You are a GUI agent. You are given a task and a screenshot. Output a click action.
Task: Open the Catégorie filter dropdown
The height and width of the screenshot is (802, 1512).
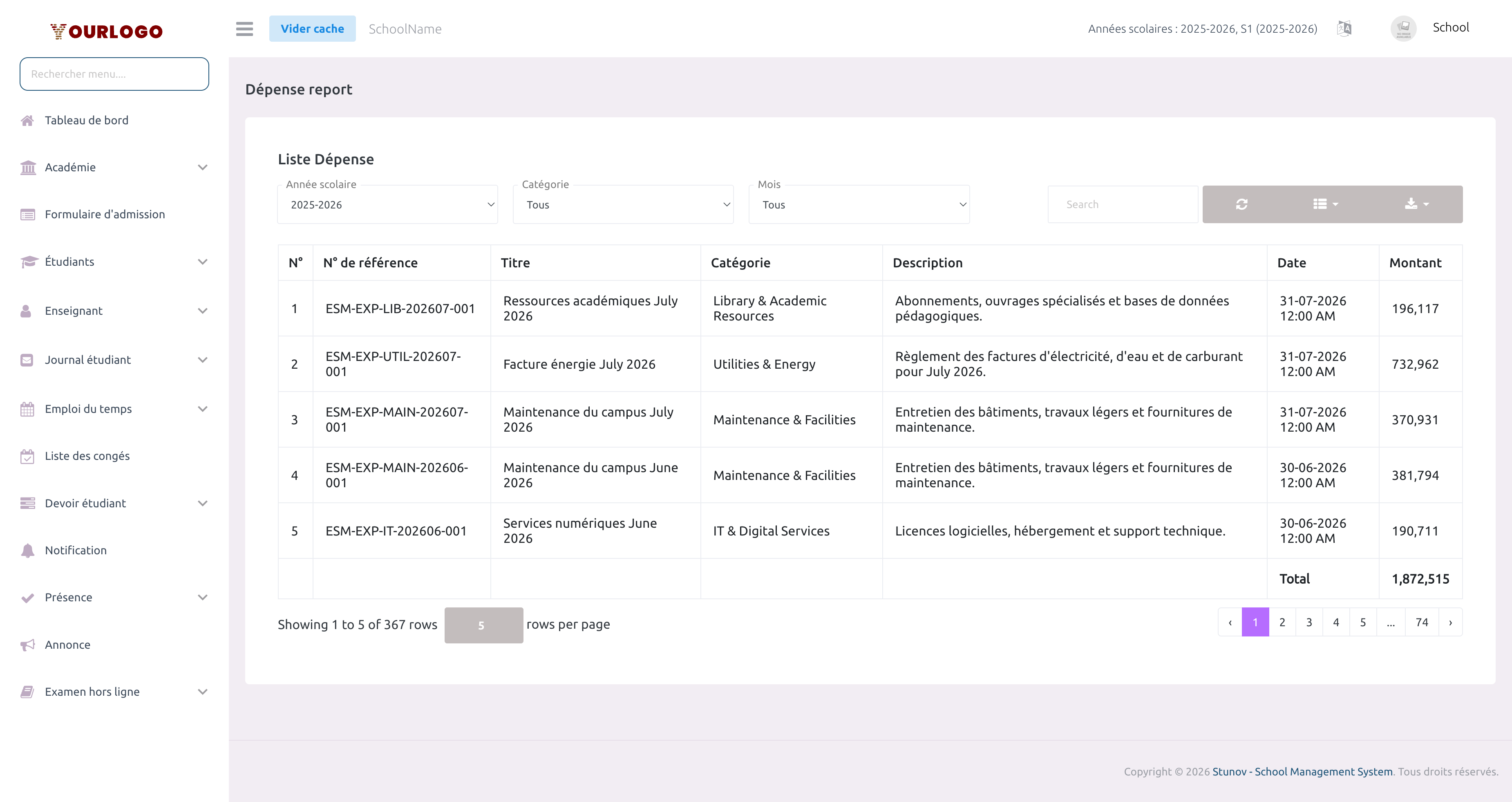[623, 205]
